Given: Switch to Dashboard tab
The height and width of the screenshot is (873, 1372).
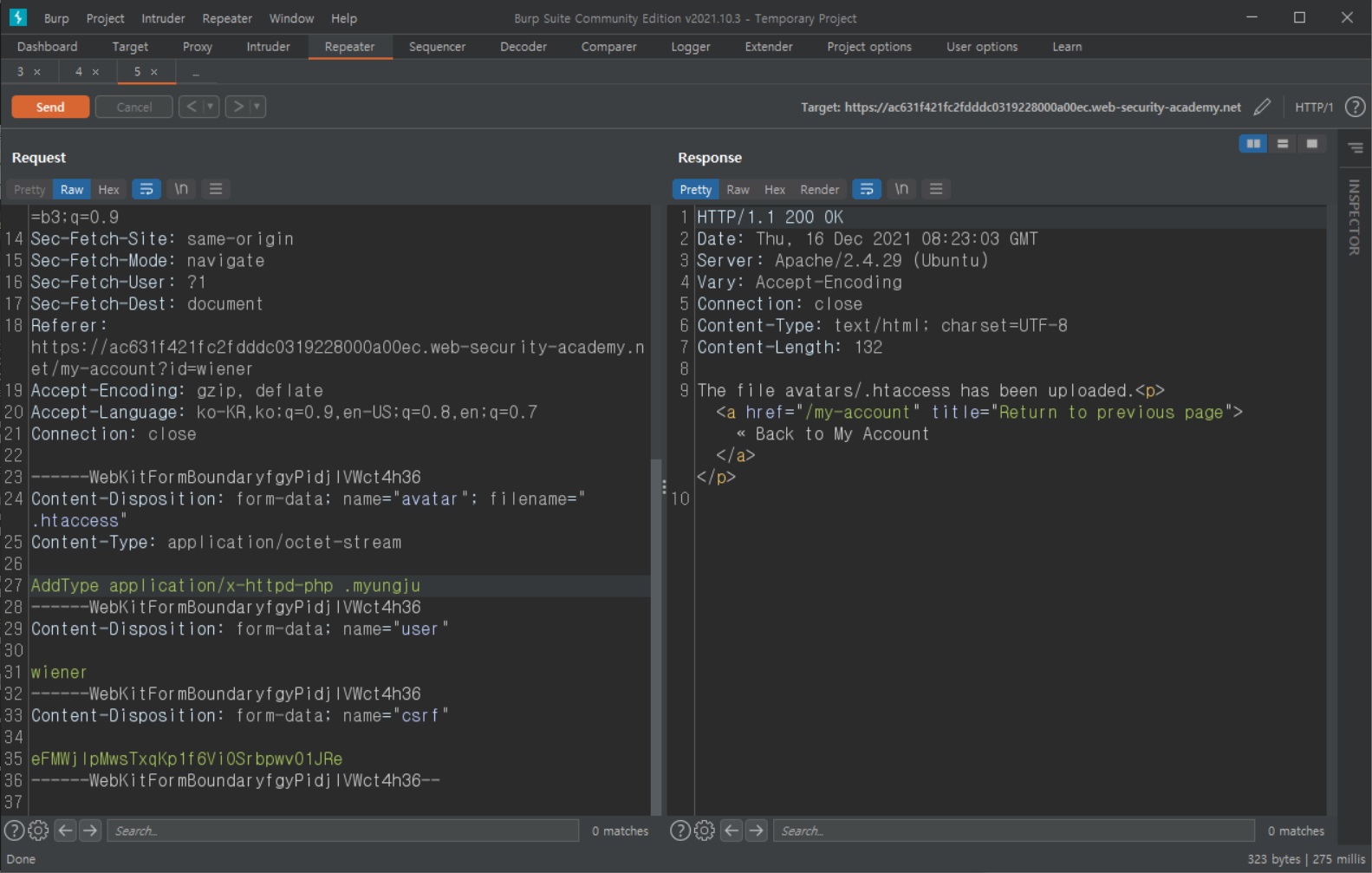Looking at the screenshot, I should [47, 47].
